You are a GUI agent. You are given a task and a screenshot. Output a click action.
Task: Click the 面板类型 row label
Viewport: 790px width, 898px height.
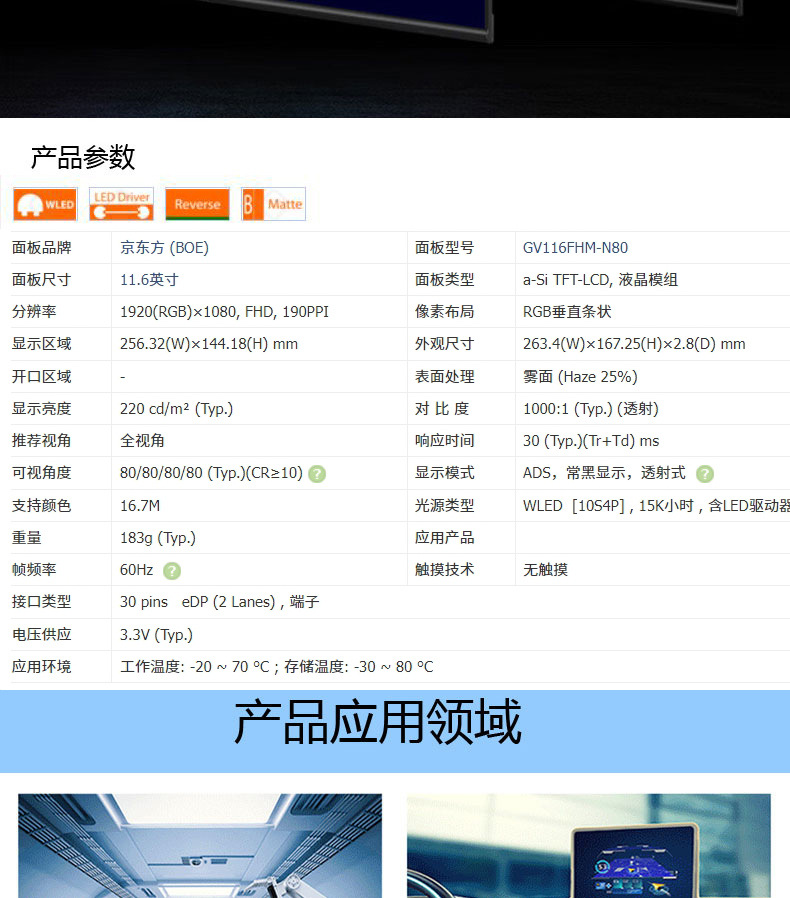[x=444, y=279]
